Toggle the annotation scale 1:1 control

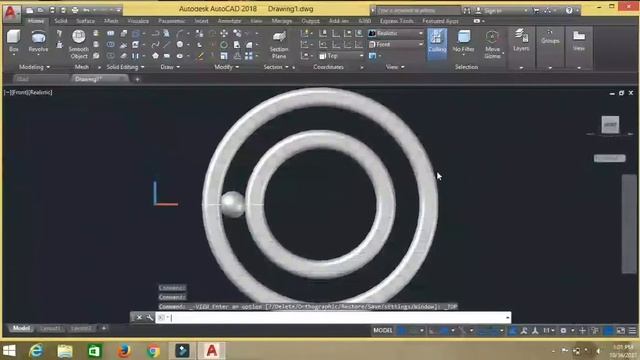548,331
